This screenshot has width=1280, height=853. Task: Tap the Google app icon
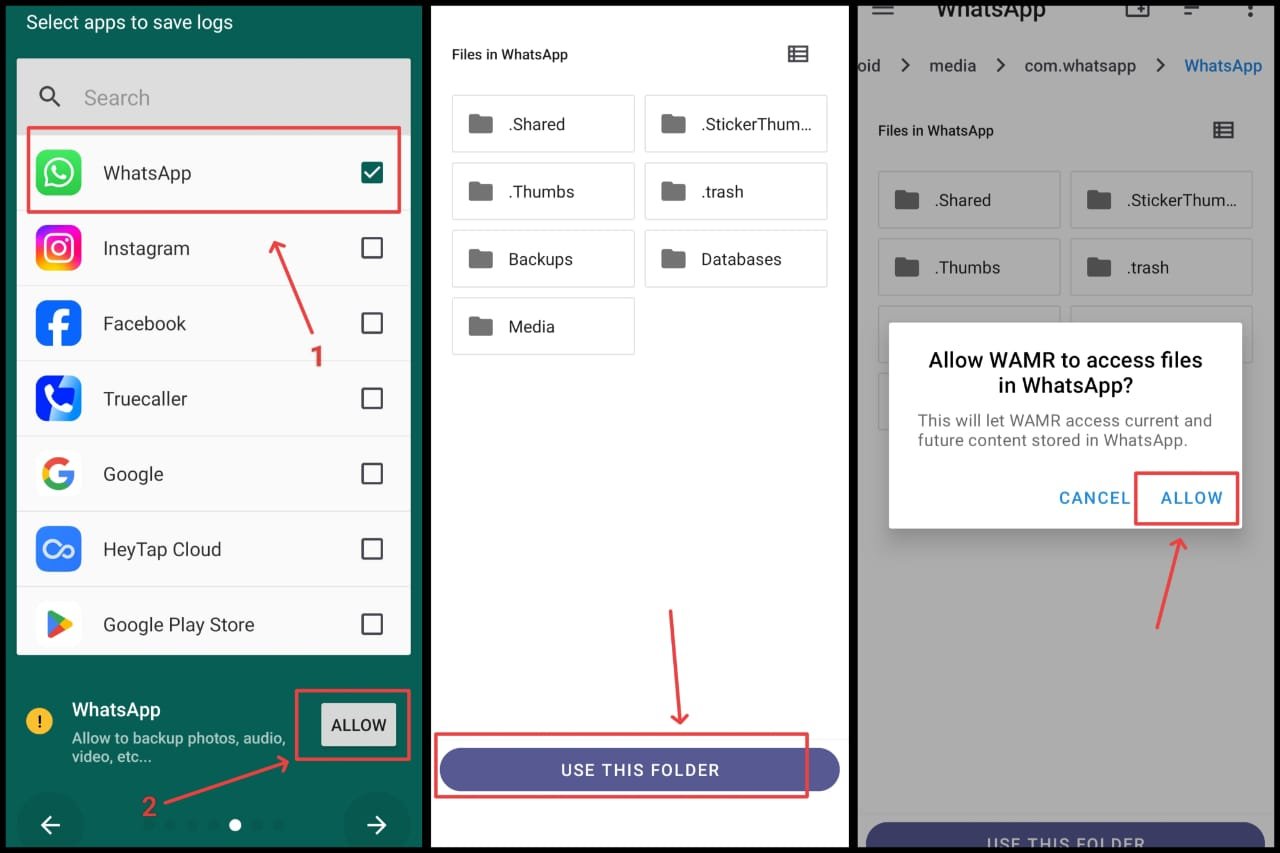tap(58, 474)
